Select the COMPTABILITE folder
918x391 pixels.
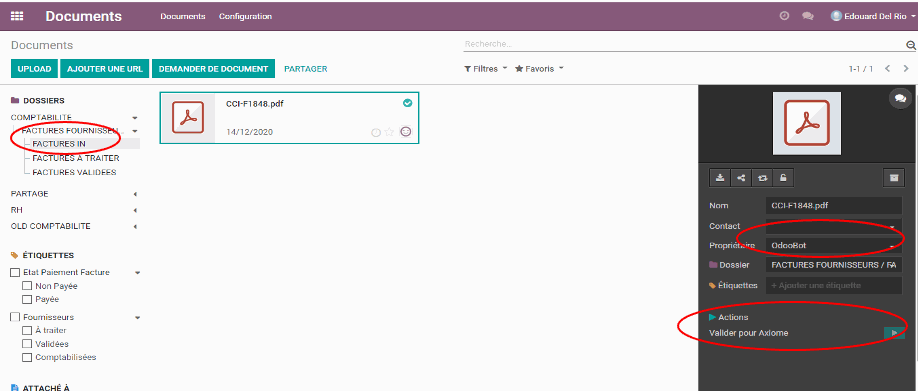click(41, 118)
